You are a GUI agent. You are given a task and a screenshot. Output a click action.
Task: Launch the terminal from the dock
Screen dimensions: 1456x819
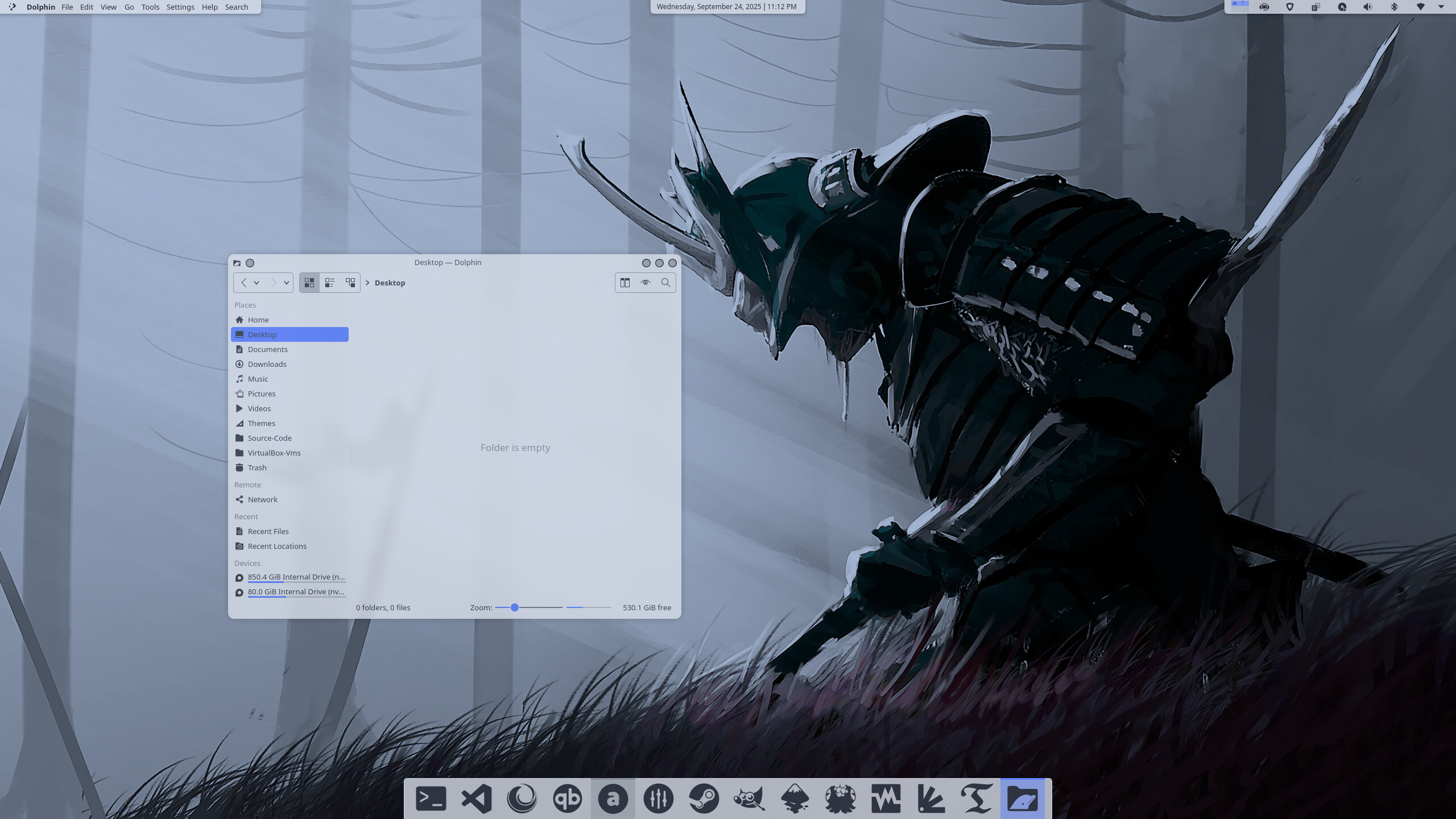pyautogui.click(x=431, y=799)
